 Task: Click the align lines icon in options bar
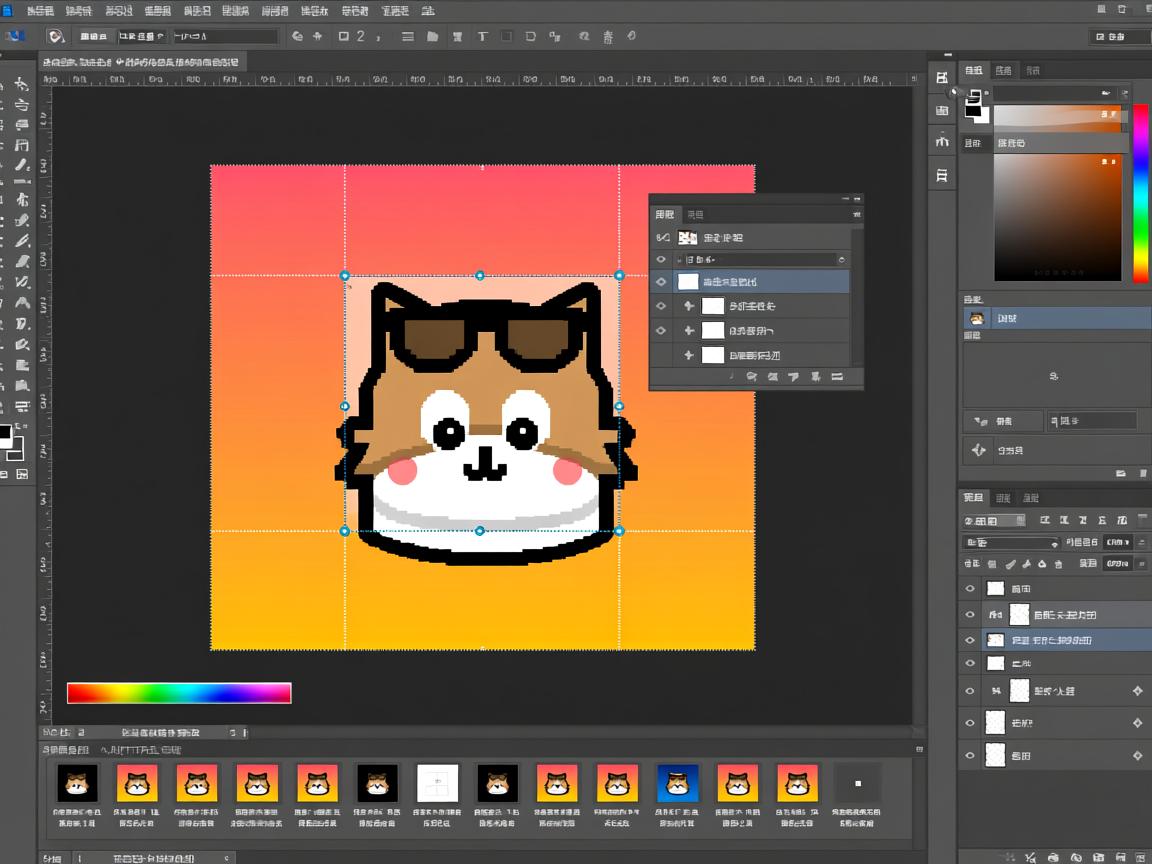tap(407, 37)
